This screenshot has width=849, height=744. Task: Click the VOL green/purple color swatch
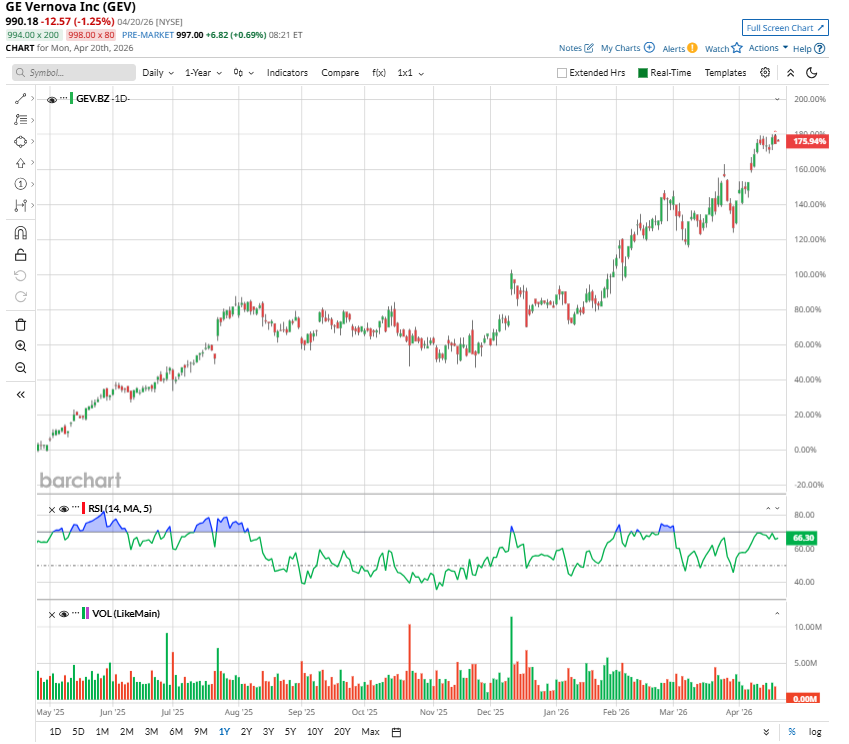(85, 614)
